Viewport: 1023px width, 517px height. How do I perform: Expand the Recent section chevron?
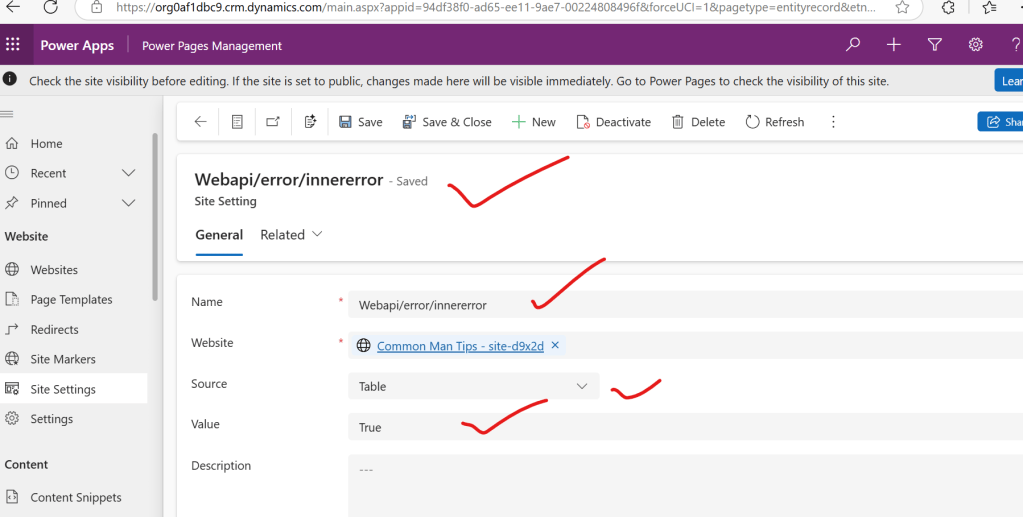point(128,173)
